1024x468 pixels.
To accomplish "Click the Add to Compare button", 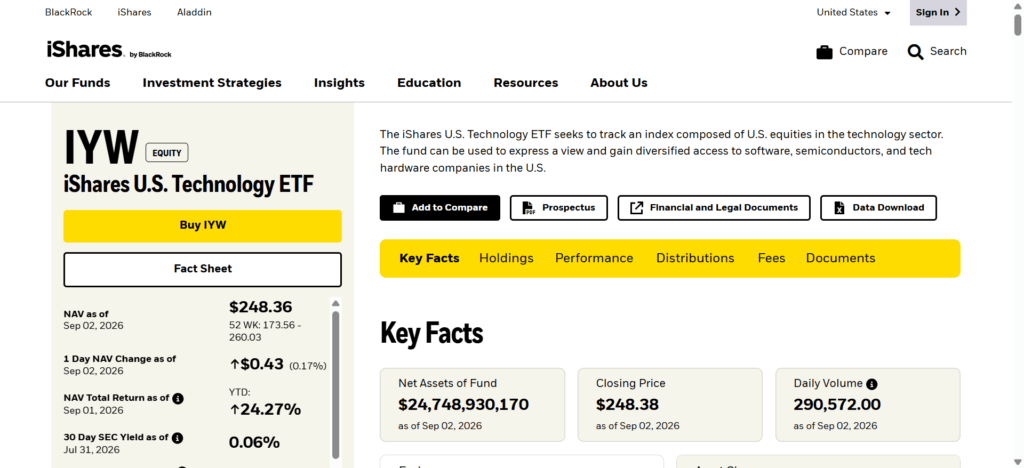I will [x=440, y=208].
